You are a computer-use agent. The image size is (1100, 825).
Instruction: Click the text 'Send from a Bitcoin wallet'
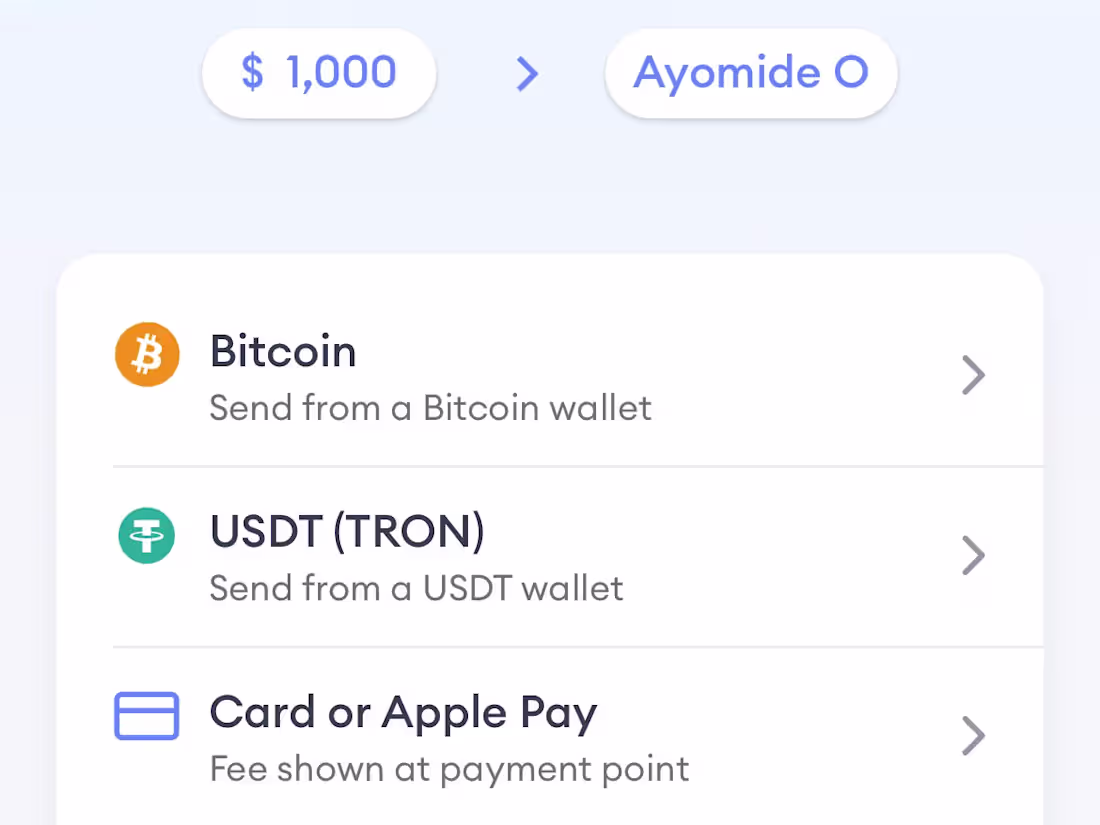430,408
